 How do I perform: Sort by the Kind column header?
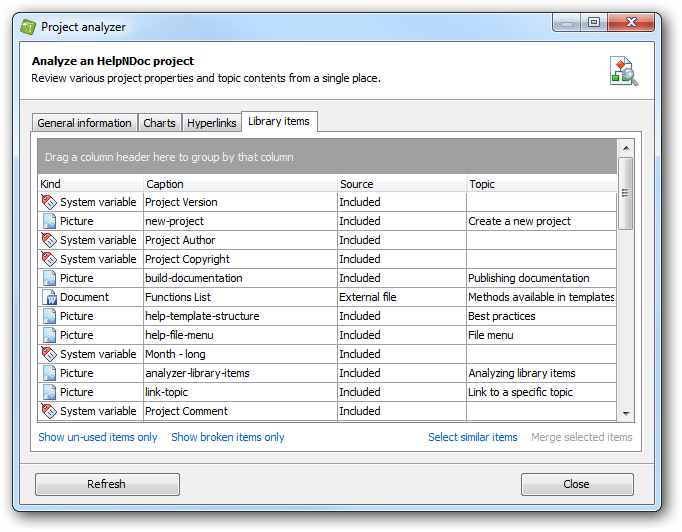(x=90, y=184)
